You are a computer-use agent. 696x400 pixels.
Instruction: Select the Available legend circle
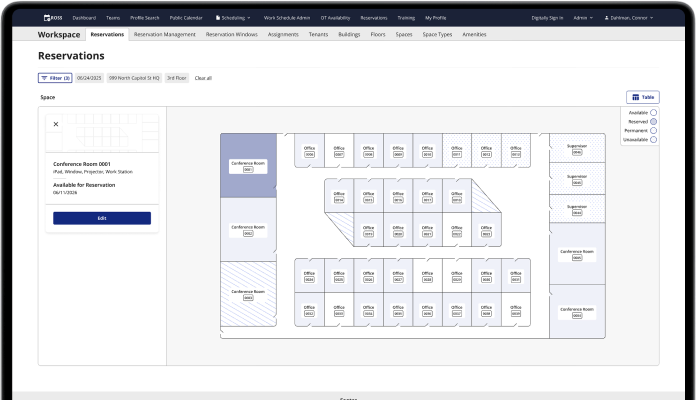[653, 112]
